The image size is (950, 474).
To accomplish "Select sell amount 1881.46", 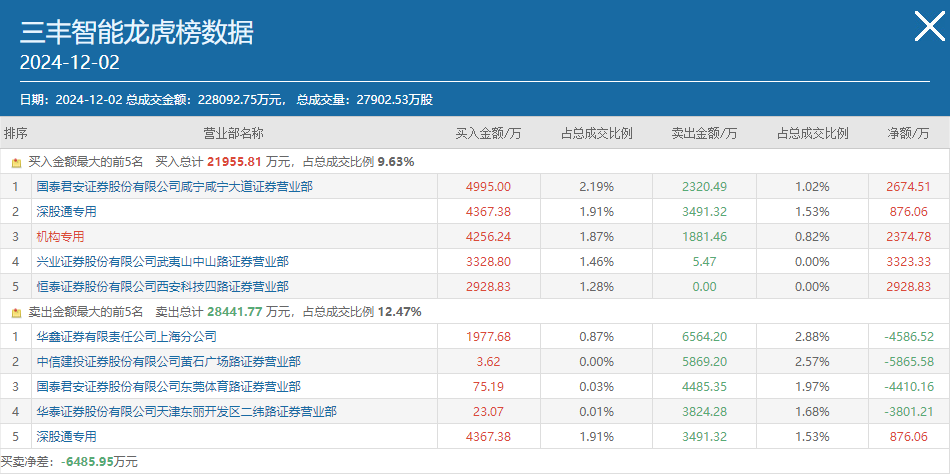I will (704, 236).
